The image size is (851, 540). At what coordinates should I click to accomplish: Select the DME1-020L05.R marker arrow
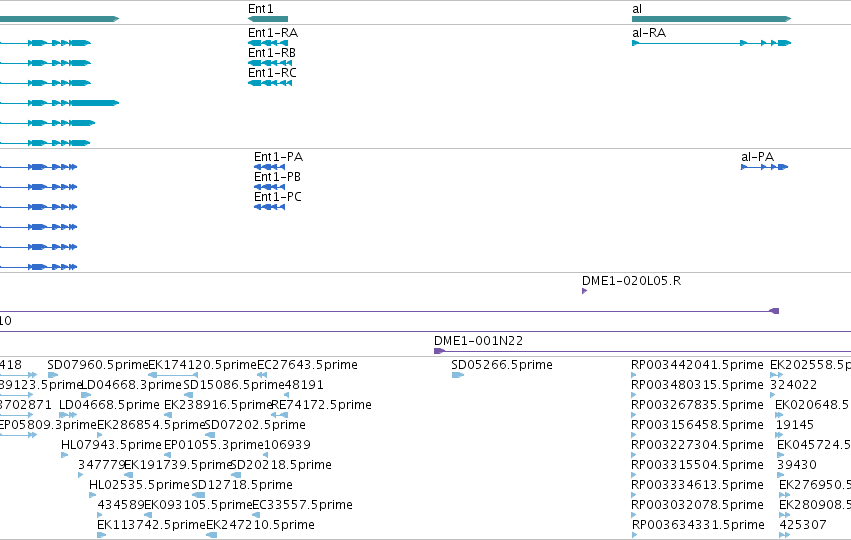(585, 291)
